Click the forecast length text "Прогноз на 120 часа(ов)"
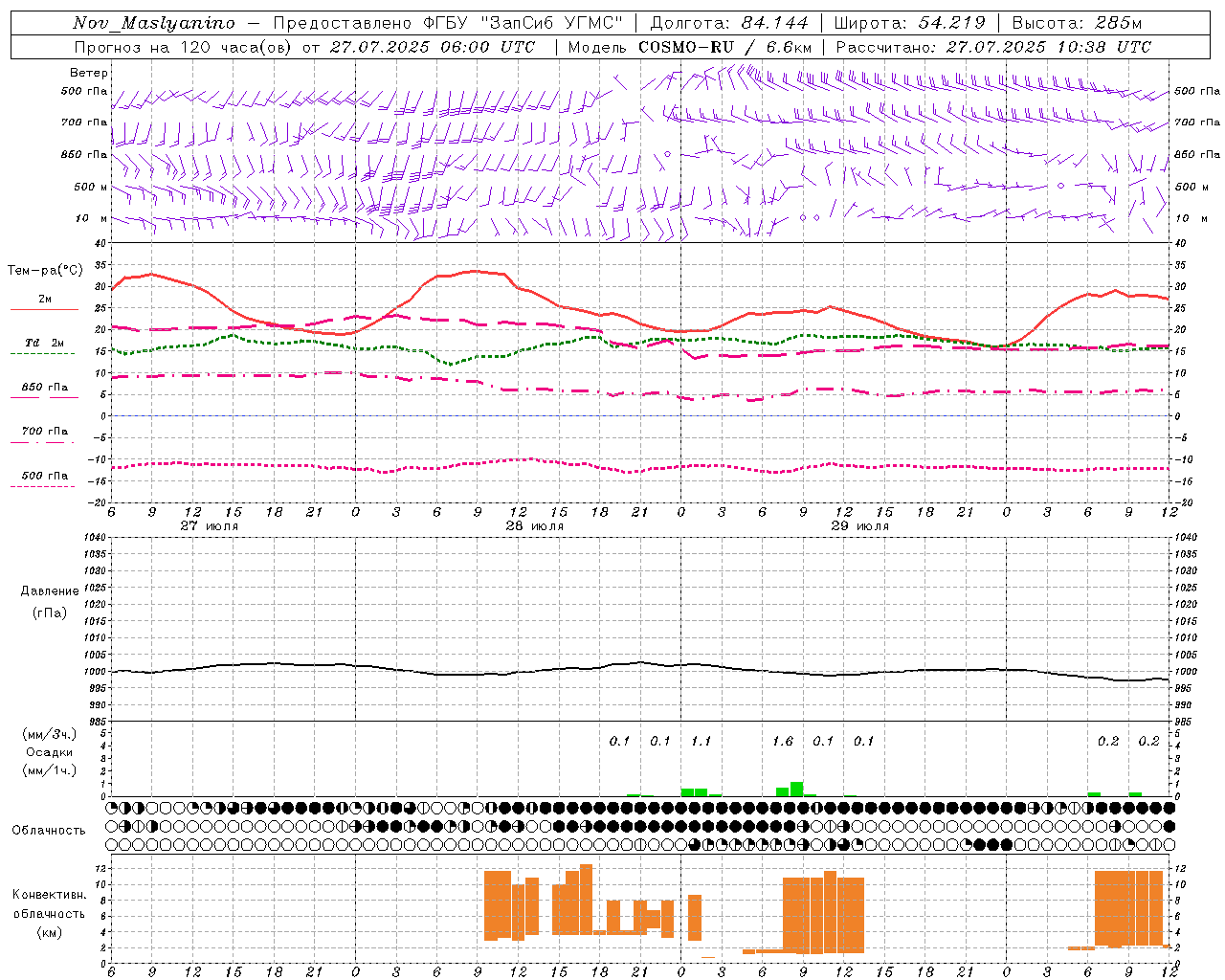The width and height of the screenshot is (1225, 980). [184, 47]
